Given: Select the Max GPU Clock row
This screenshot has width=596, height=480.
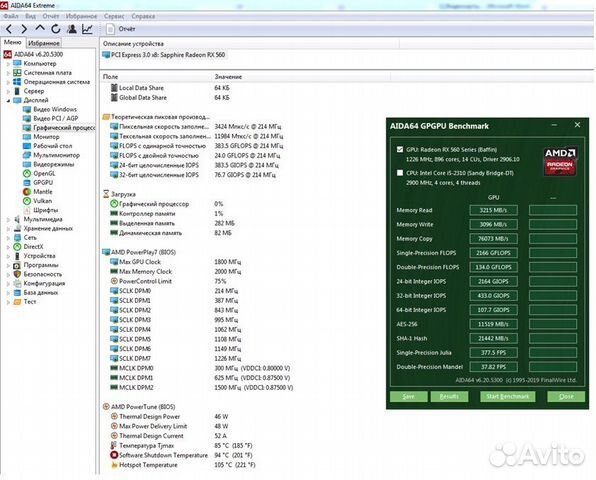Looking at the screenshot, I should pyautogui.click(x=175, y=262).
